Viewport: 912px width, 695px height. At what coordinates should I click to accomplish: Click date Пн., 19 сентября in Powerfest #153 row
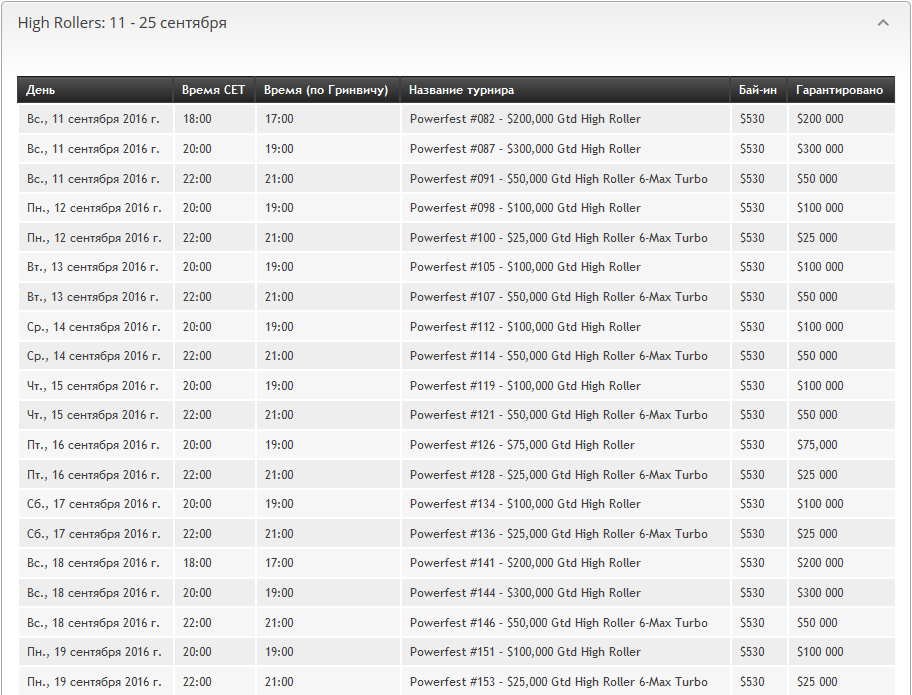click(x=94, y=682)
